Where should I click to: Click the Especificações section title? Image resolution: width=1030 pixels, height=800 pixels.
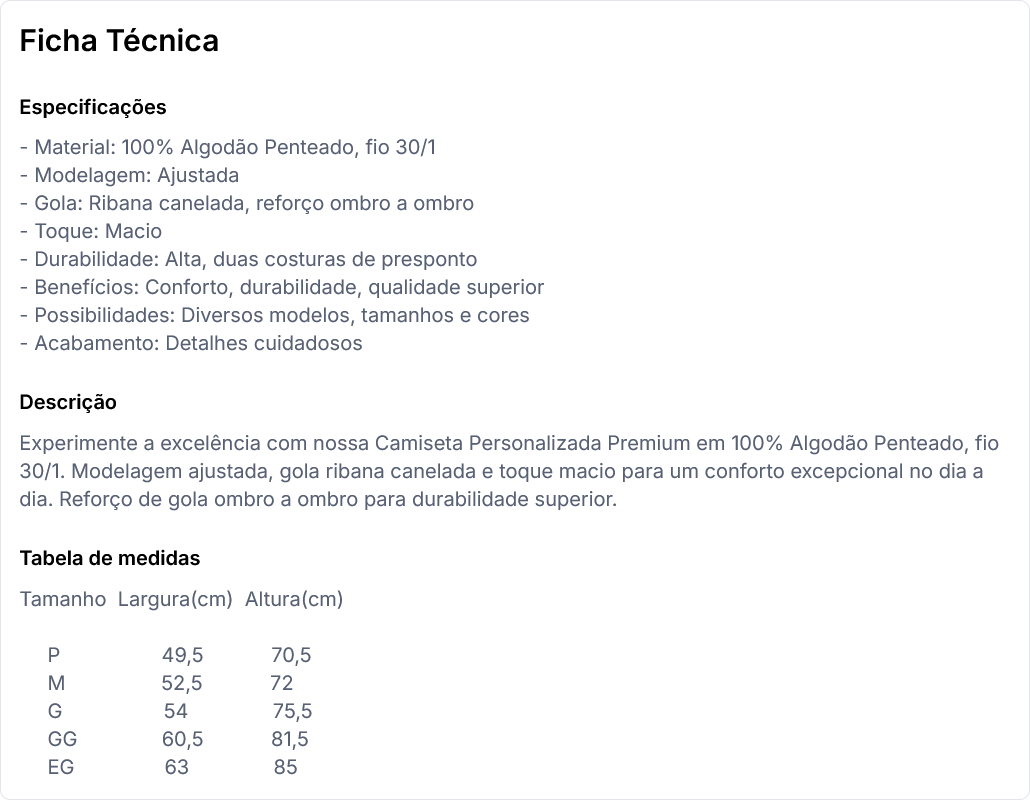[93, 107]
